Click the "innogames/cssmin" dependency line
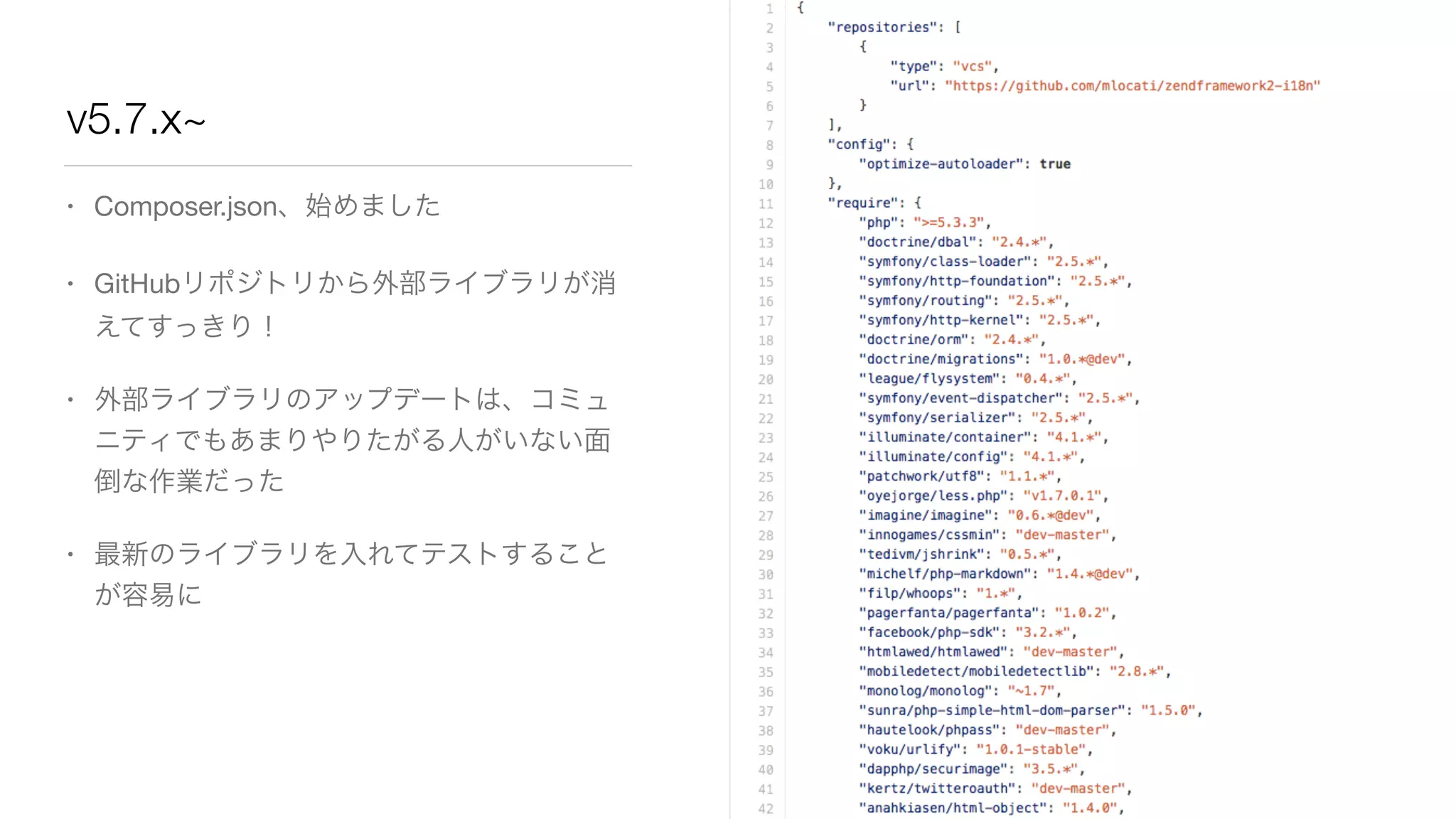 [x=987, y=535]
